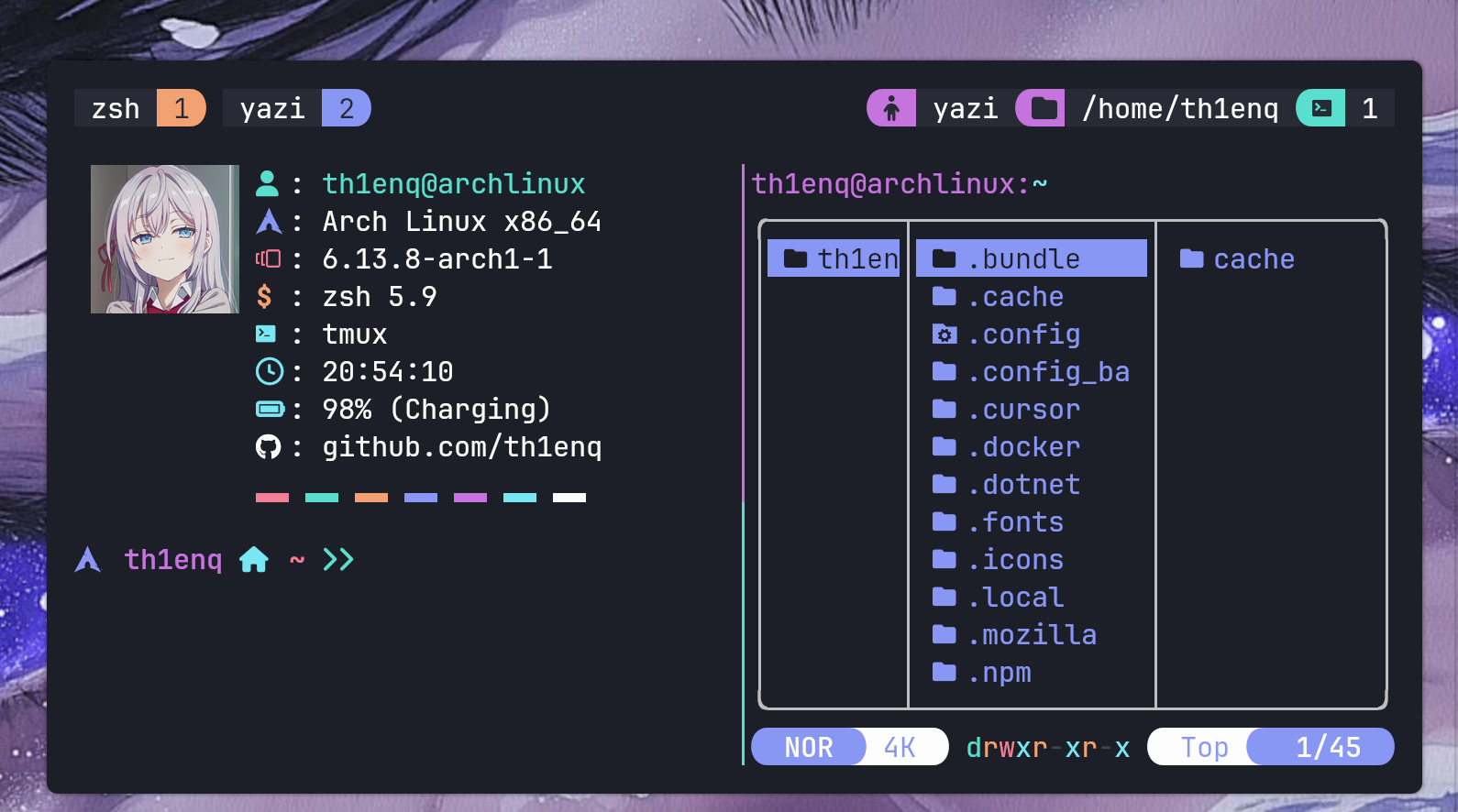This screenshot has height=812, width=1458.
Task: Click the Arch Linux logo in the prompt
Action: [x=87, y=559]
